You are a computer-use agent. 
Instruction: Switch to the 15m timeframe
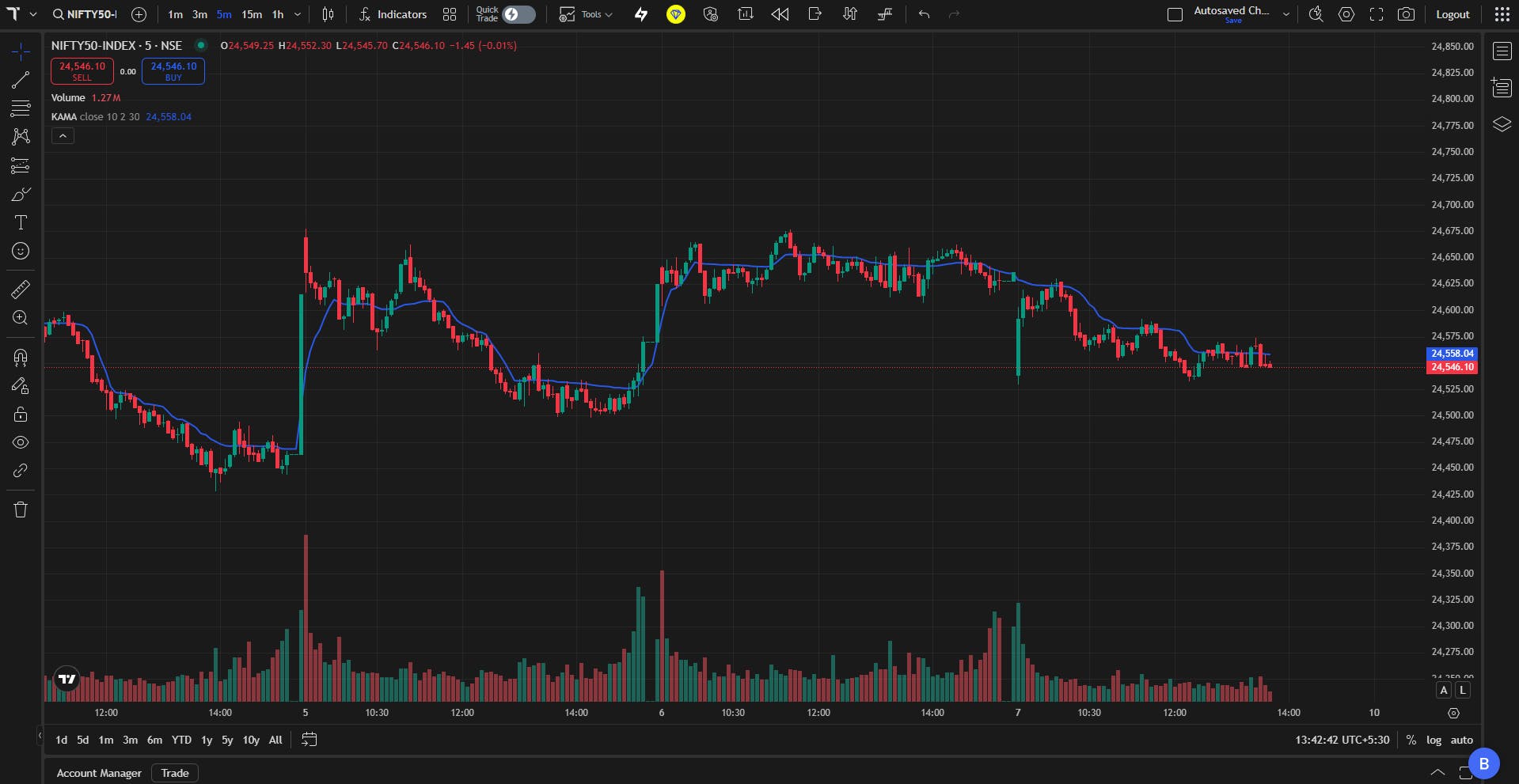tap(252, 14)
